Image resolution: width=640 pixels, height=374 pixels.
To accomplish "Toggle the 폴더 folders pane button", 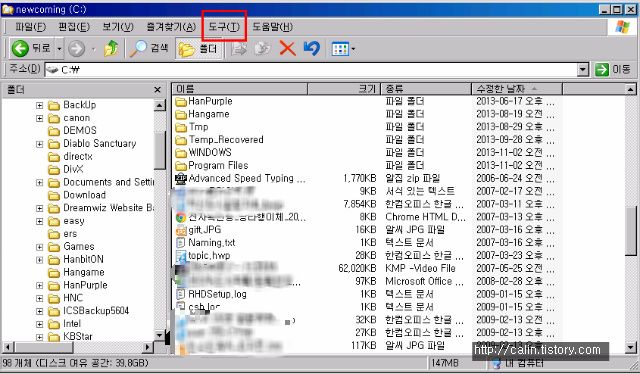I will (198, 49).
